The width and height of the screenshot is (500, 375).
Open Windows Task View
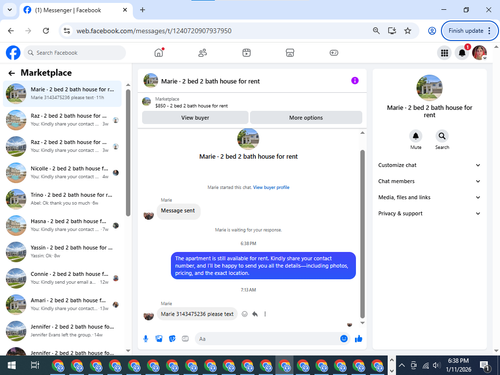35,365
